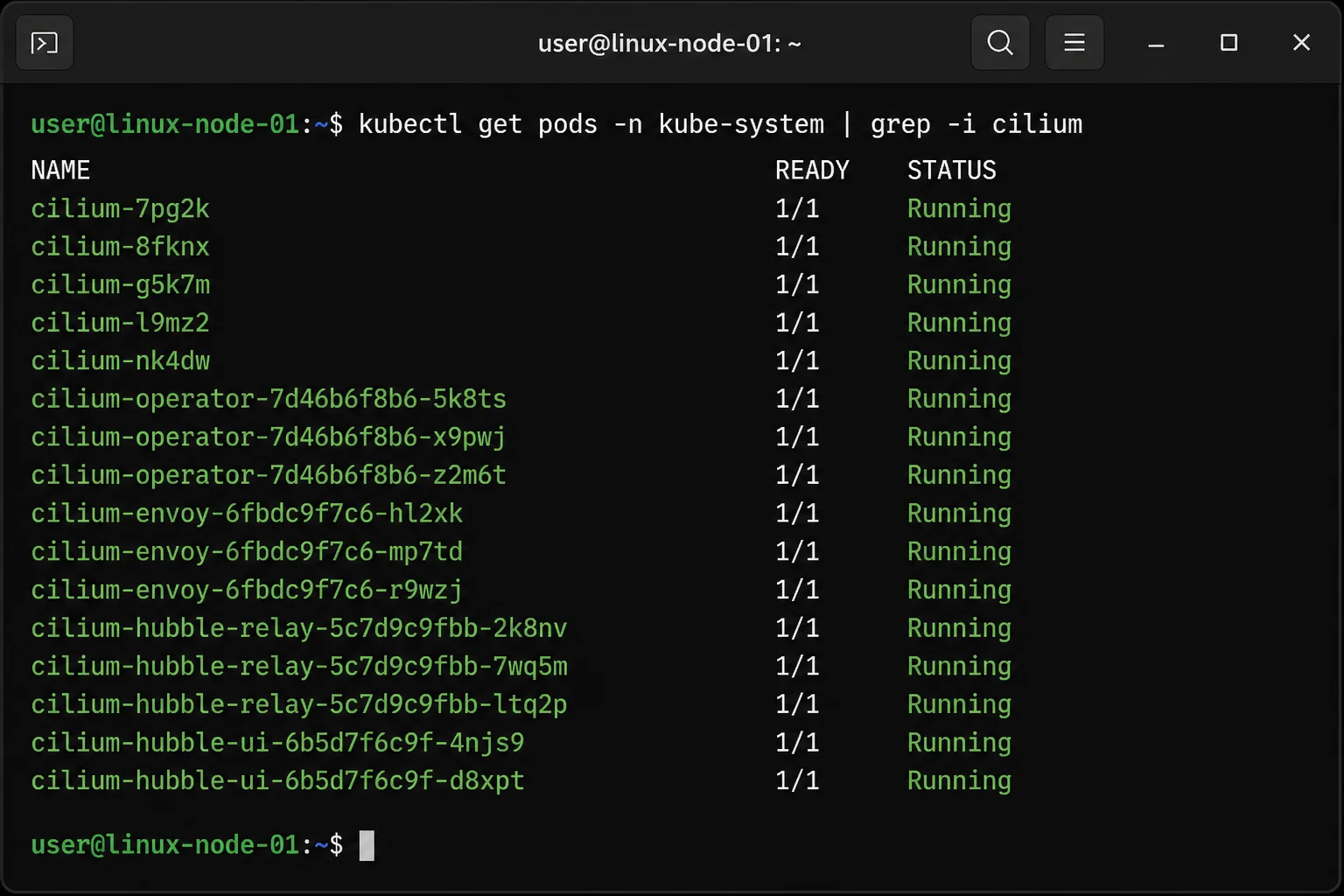Click the READY column header
The height and width of the screenshot is (896, 1344).
click(812, 170)
